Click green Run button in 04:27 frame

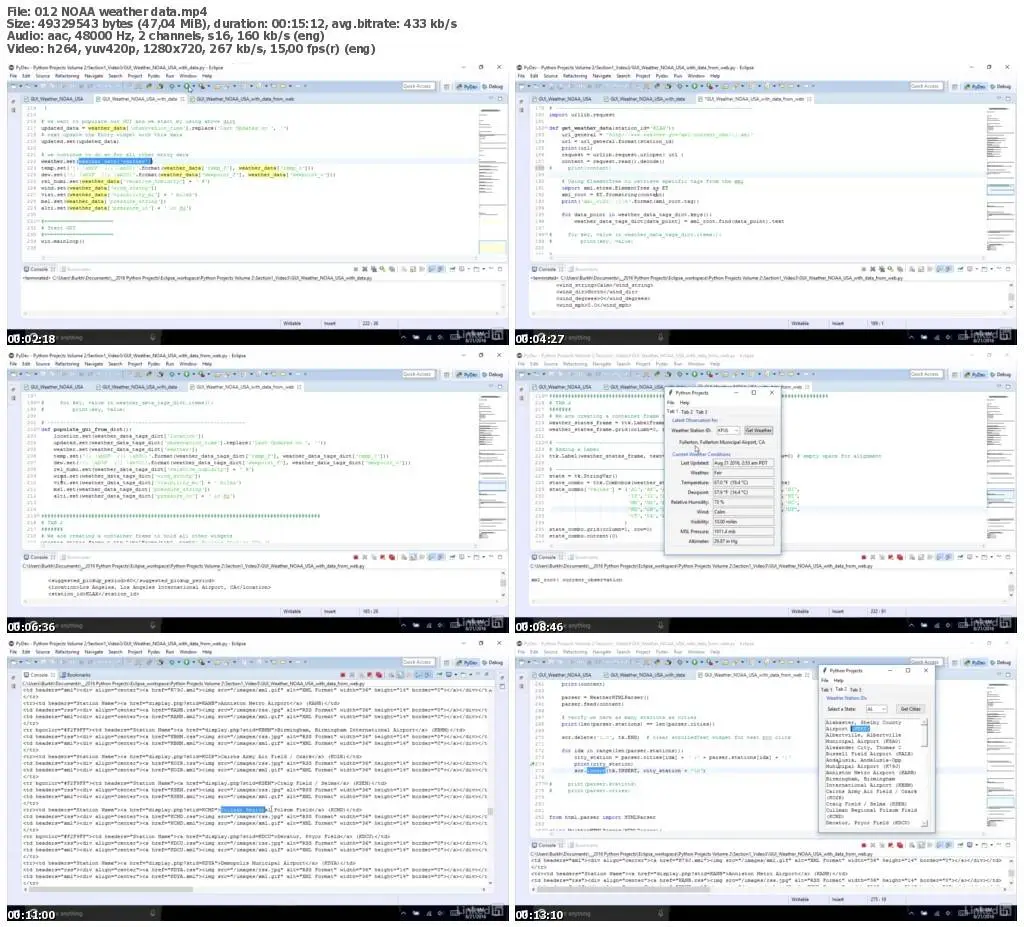click(x=694, y=86)
